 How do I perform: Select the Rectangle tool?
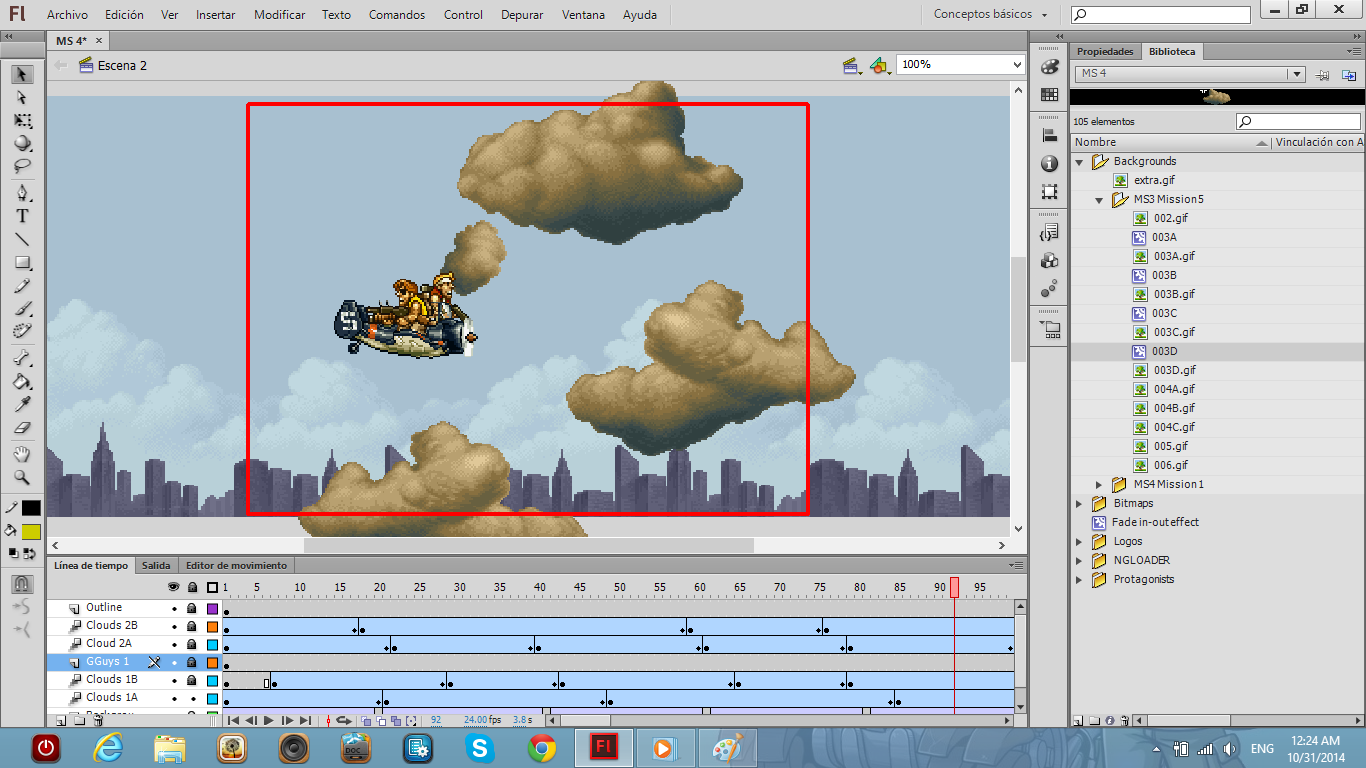coord(22,263)
